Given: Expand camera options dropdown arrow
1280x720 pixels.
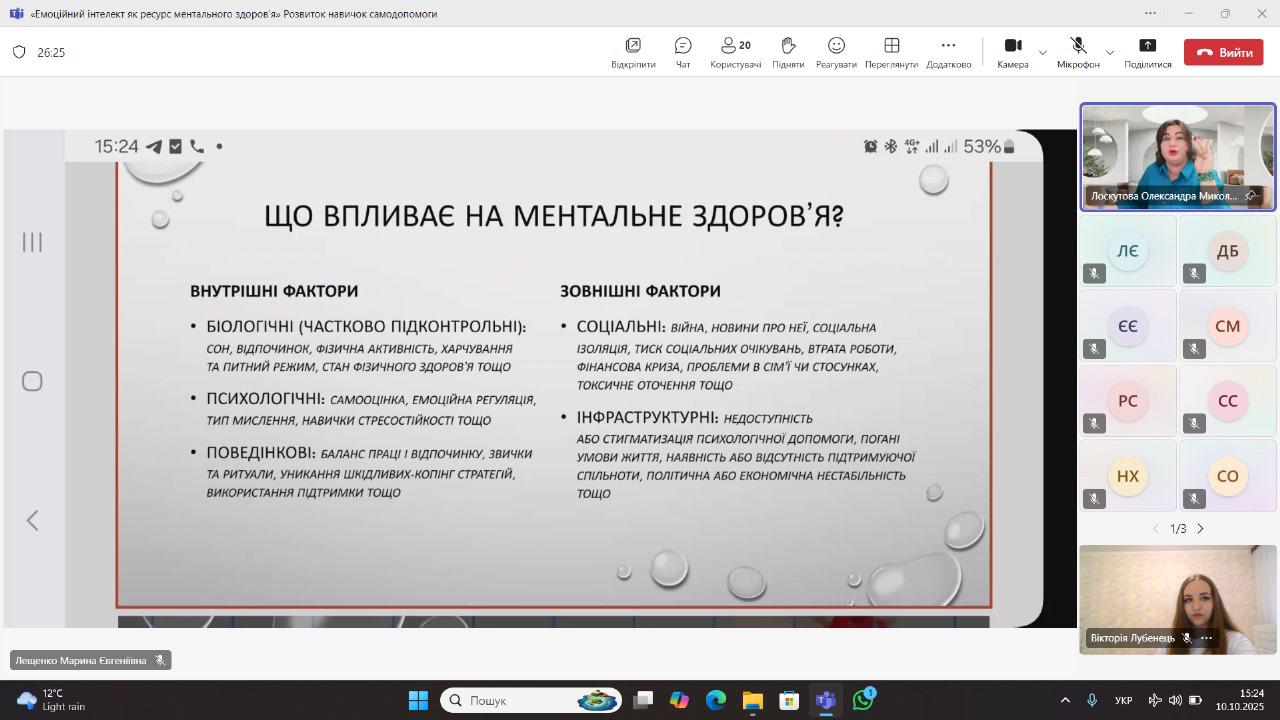Looking at the screenshot, I should pos(1042,52).
